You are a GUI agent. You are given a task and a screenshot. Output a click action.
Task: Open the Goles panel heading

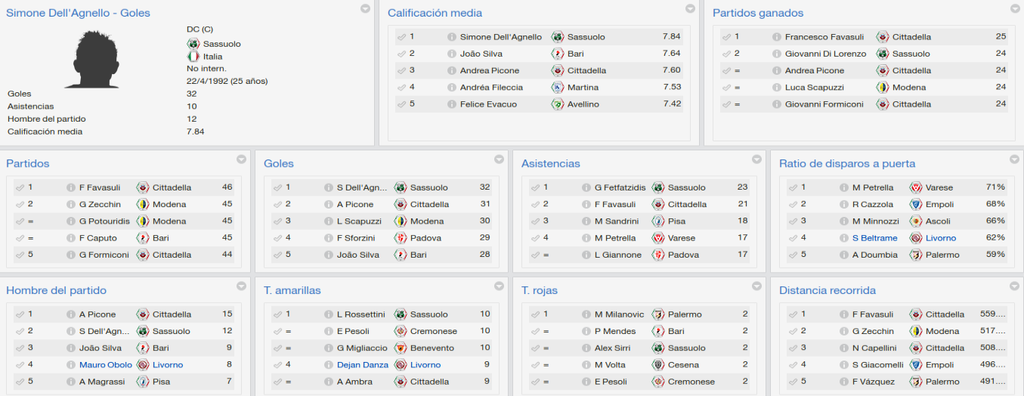click(279, 163)
